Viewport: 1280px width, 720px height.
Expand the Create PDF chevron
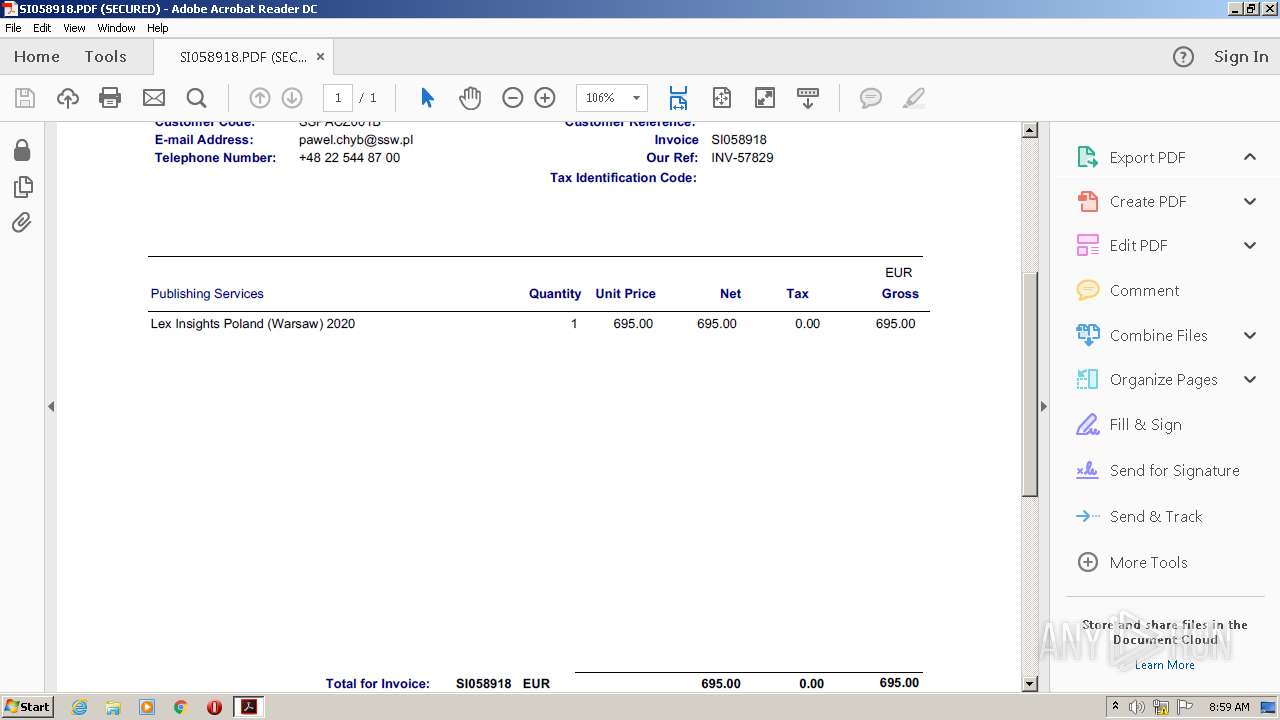click(1250, 201)
